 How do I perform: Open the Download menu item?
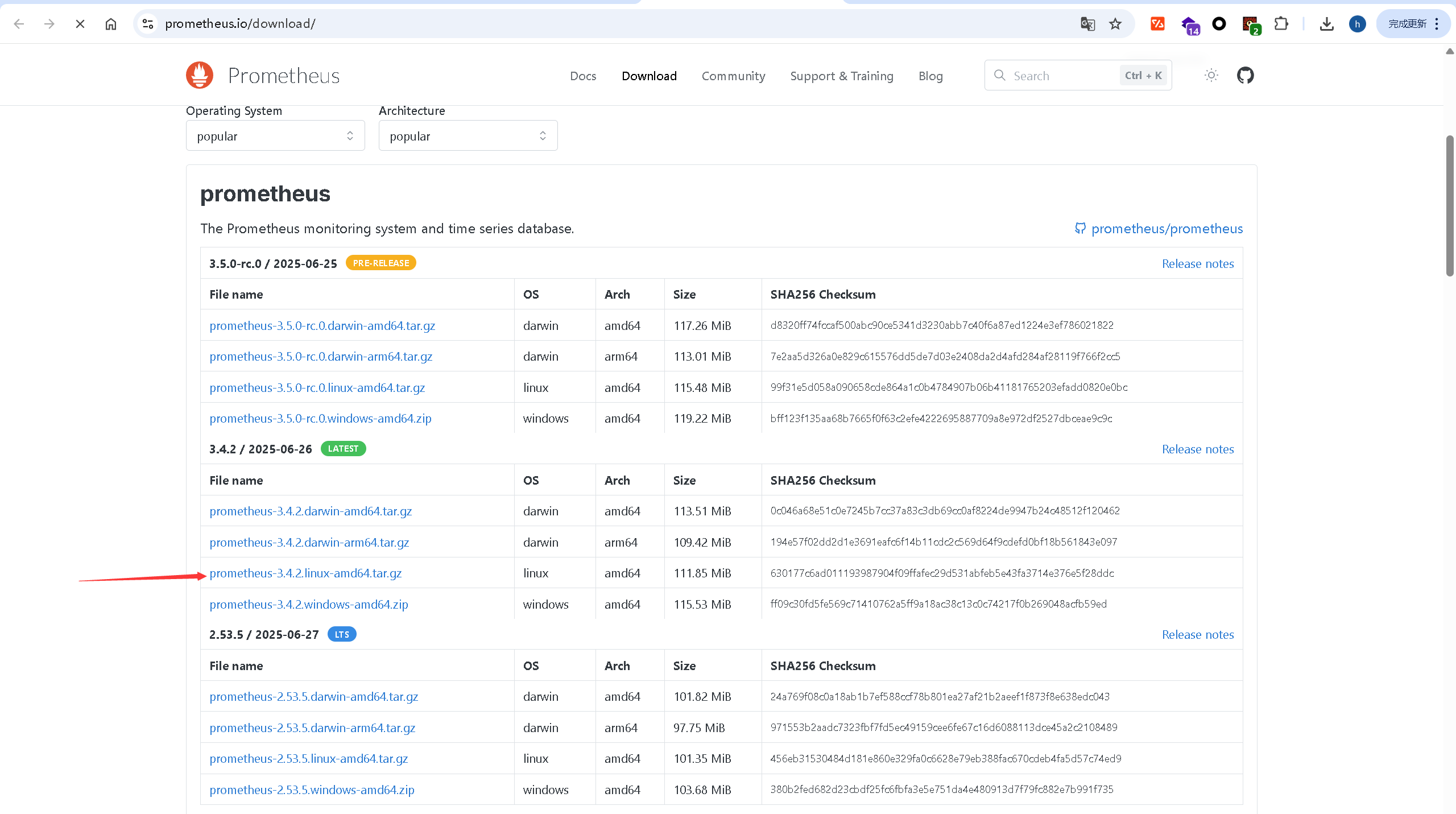click(649, 76)
